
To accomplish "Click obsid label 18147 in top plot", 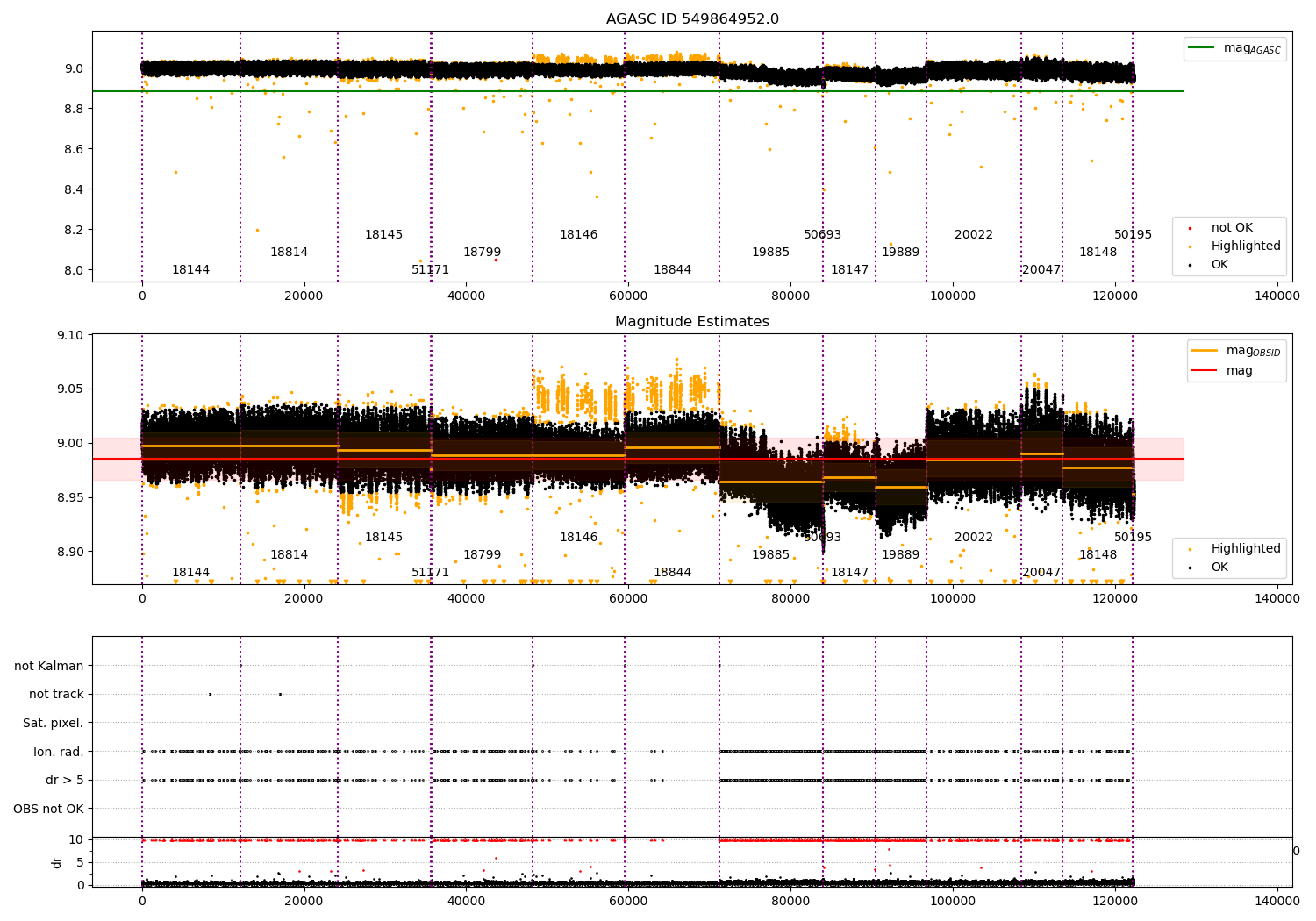I will click(x=849, y=270).
